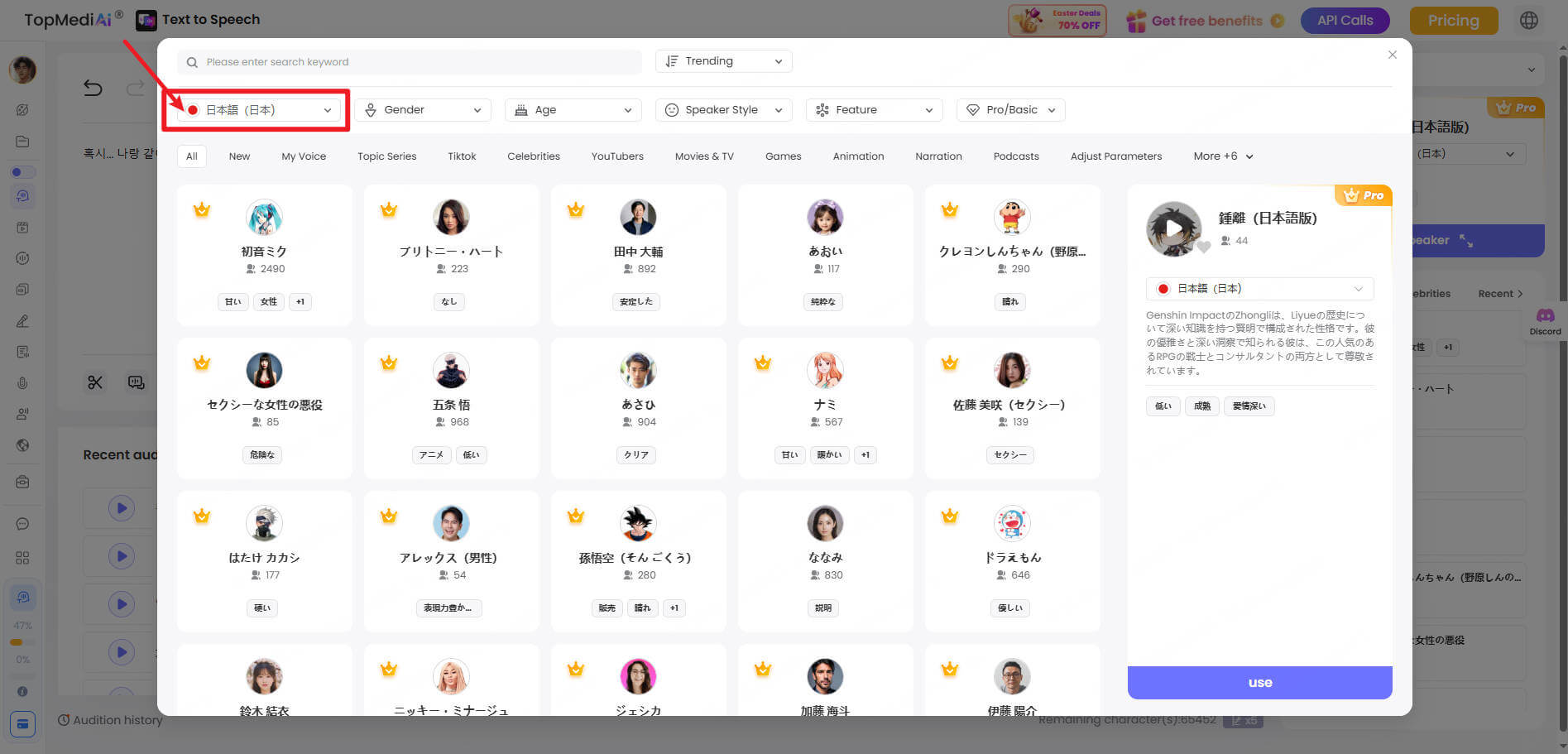Select the ナミ voice card
The width and height of the screenshot is (1568, 754).
(826, 409)
